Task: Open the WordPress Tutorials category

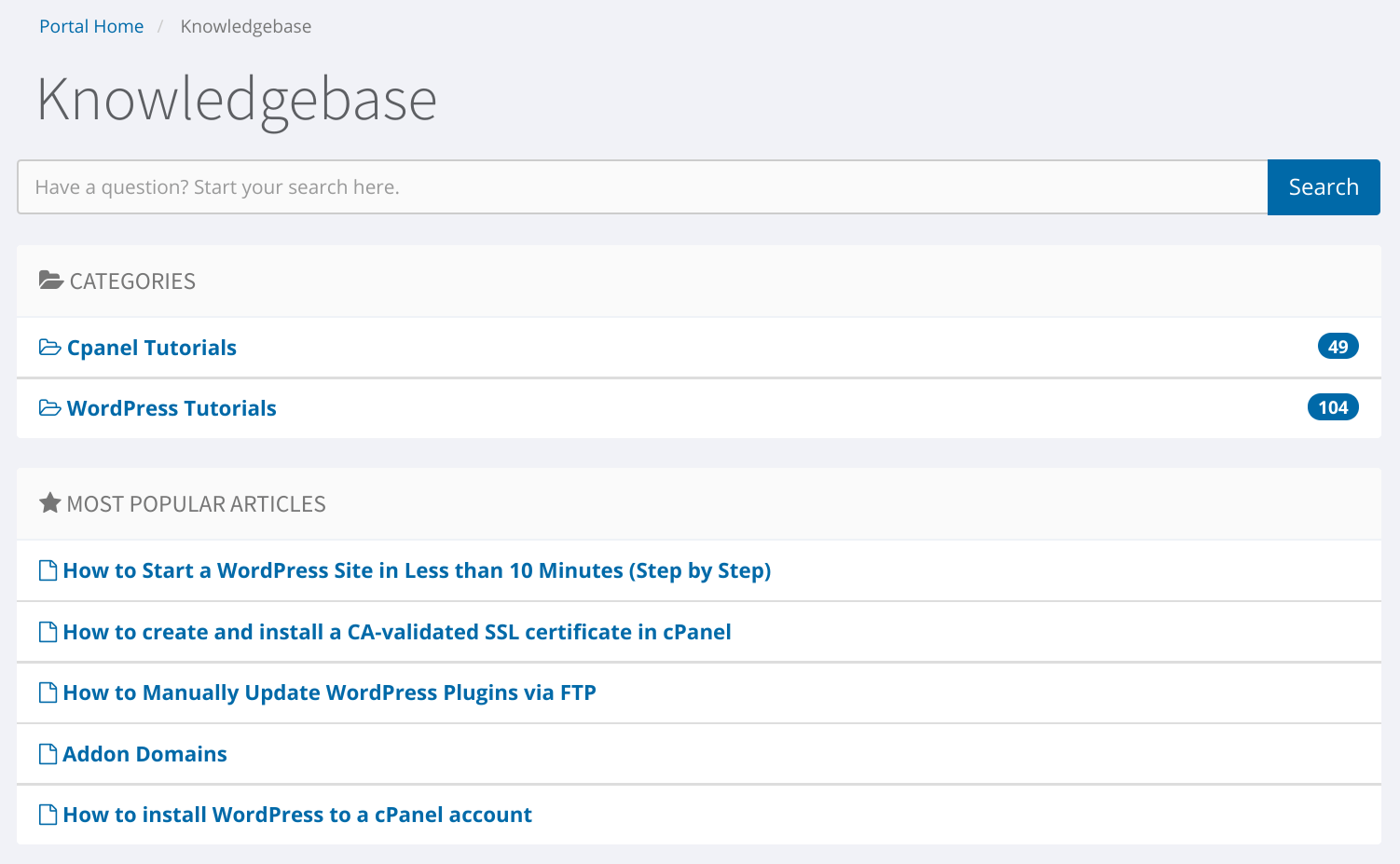Action: pos(172,408)
